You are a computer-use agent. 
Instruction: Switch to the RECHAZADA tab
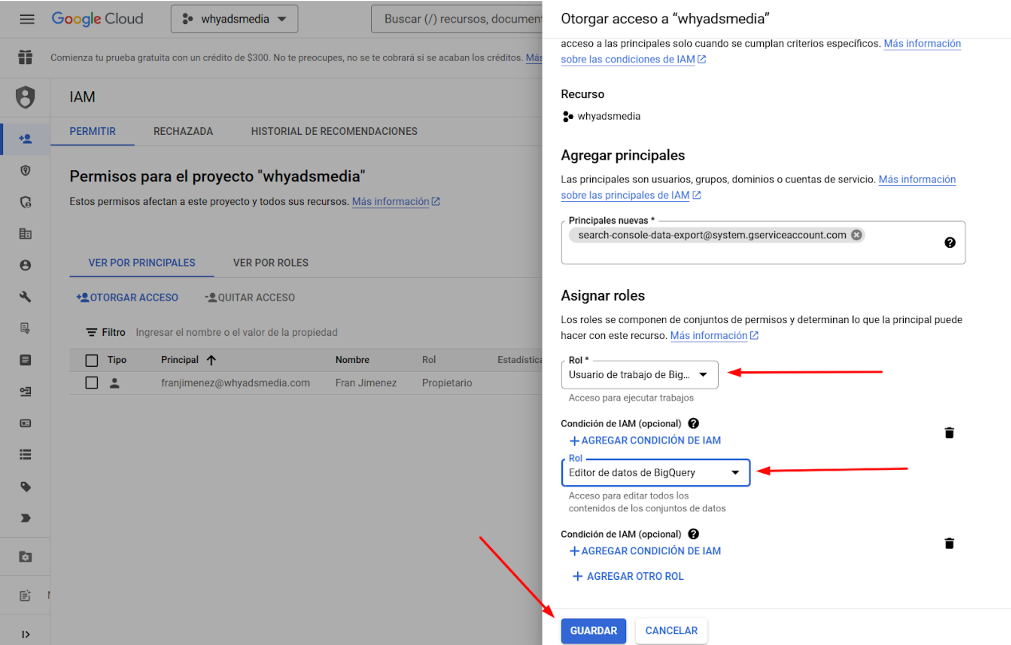(183, 132)
